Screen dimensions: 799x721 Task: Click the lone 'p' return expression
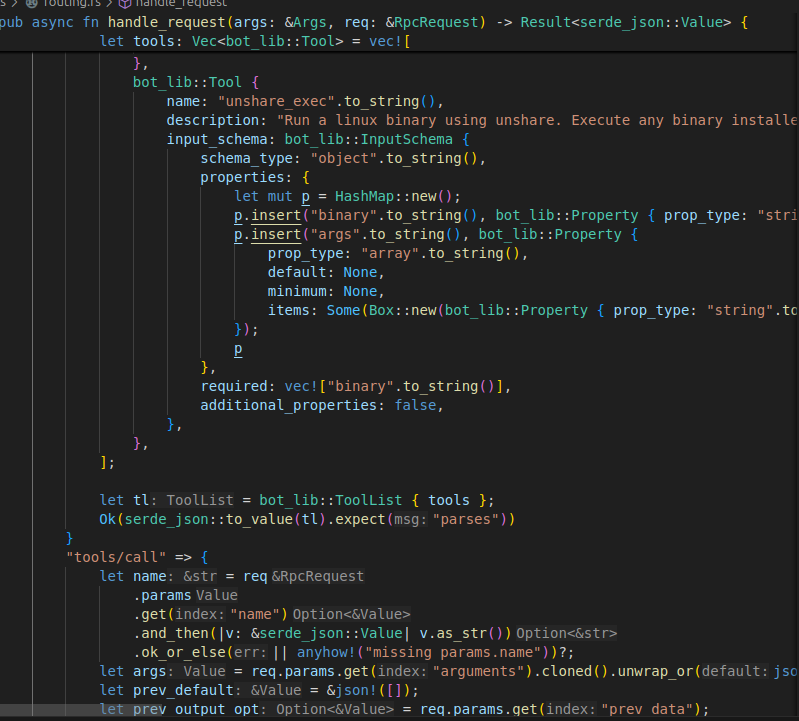point(238,350)
